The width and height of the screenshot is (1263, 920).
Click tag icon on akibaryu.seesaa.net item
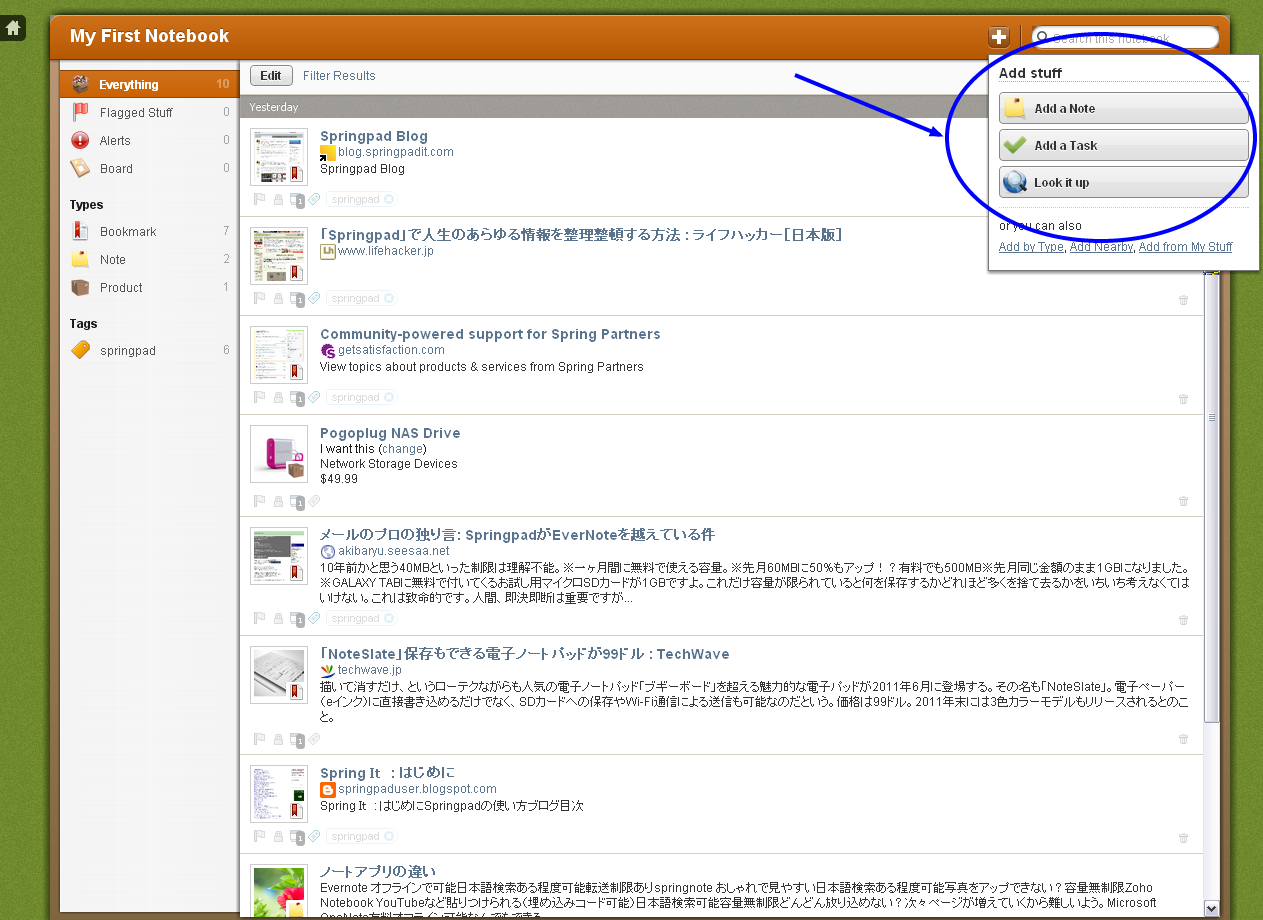coord(314,618)
